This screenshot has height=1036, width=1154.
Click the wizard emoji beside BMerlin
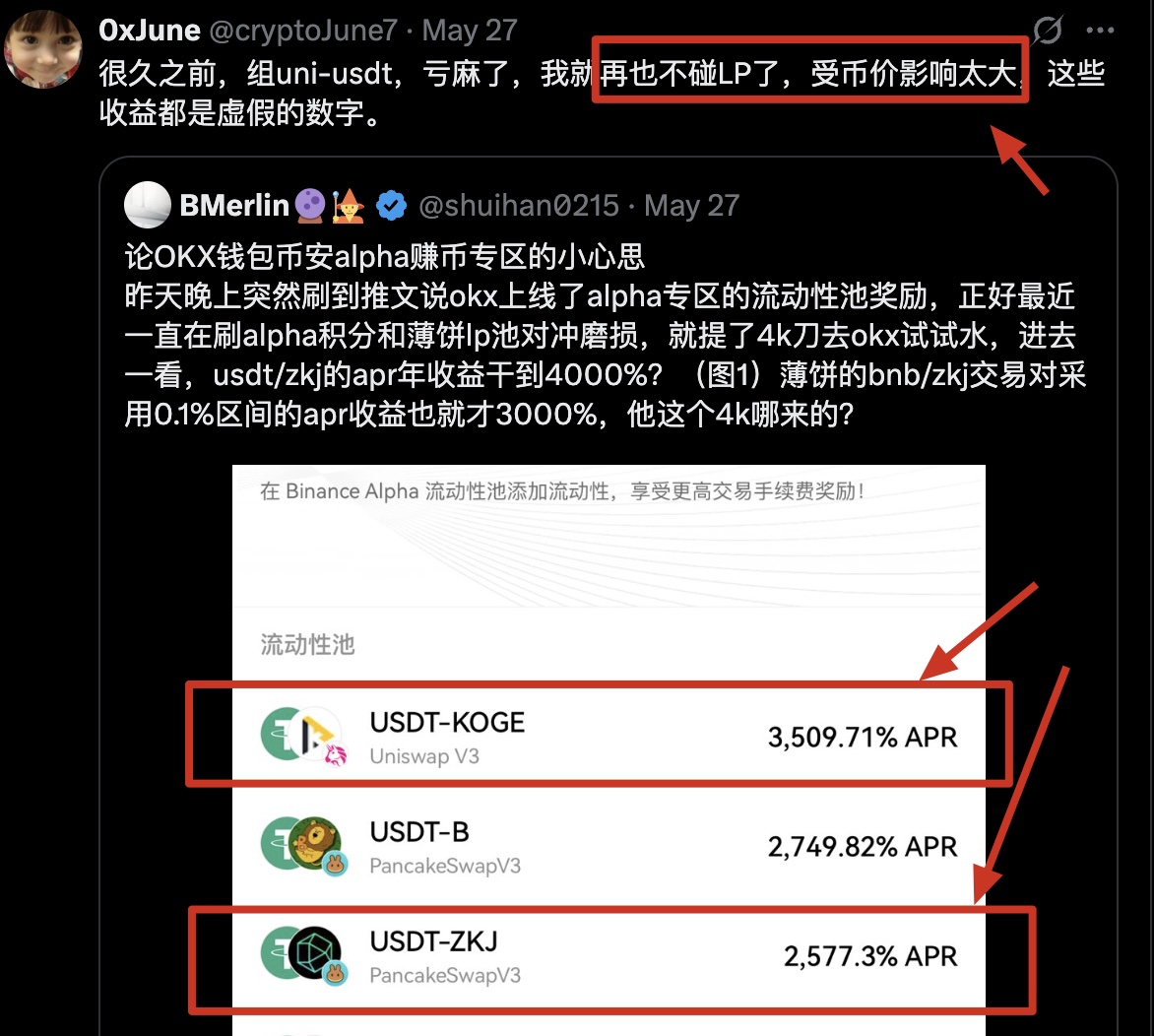(x=349, y=206)
